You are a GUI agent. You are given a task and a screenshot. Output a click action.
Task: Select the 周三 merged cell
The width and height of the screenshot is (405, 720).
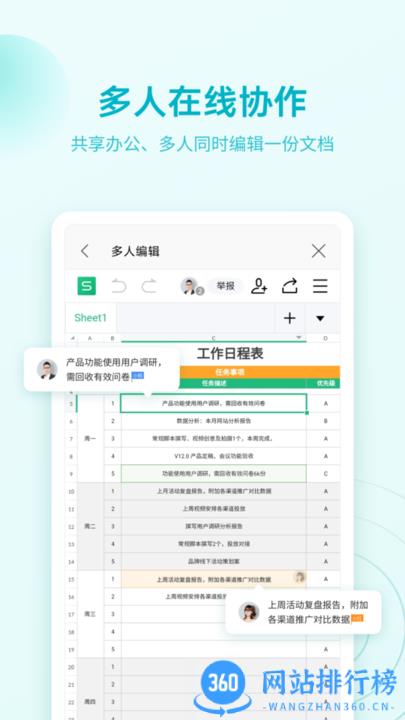(90, 614)
